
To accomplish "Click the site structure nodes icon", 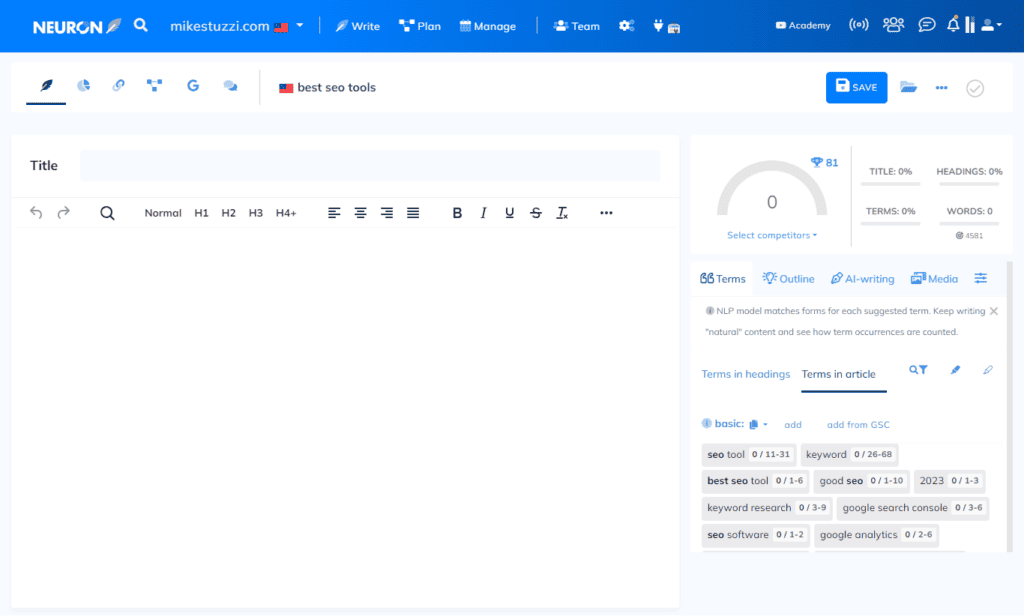I will click(154, 86).
